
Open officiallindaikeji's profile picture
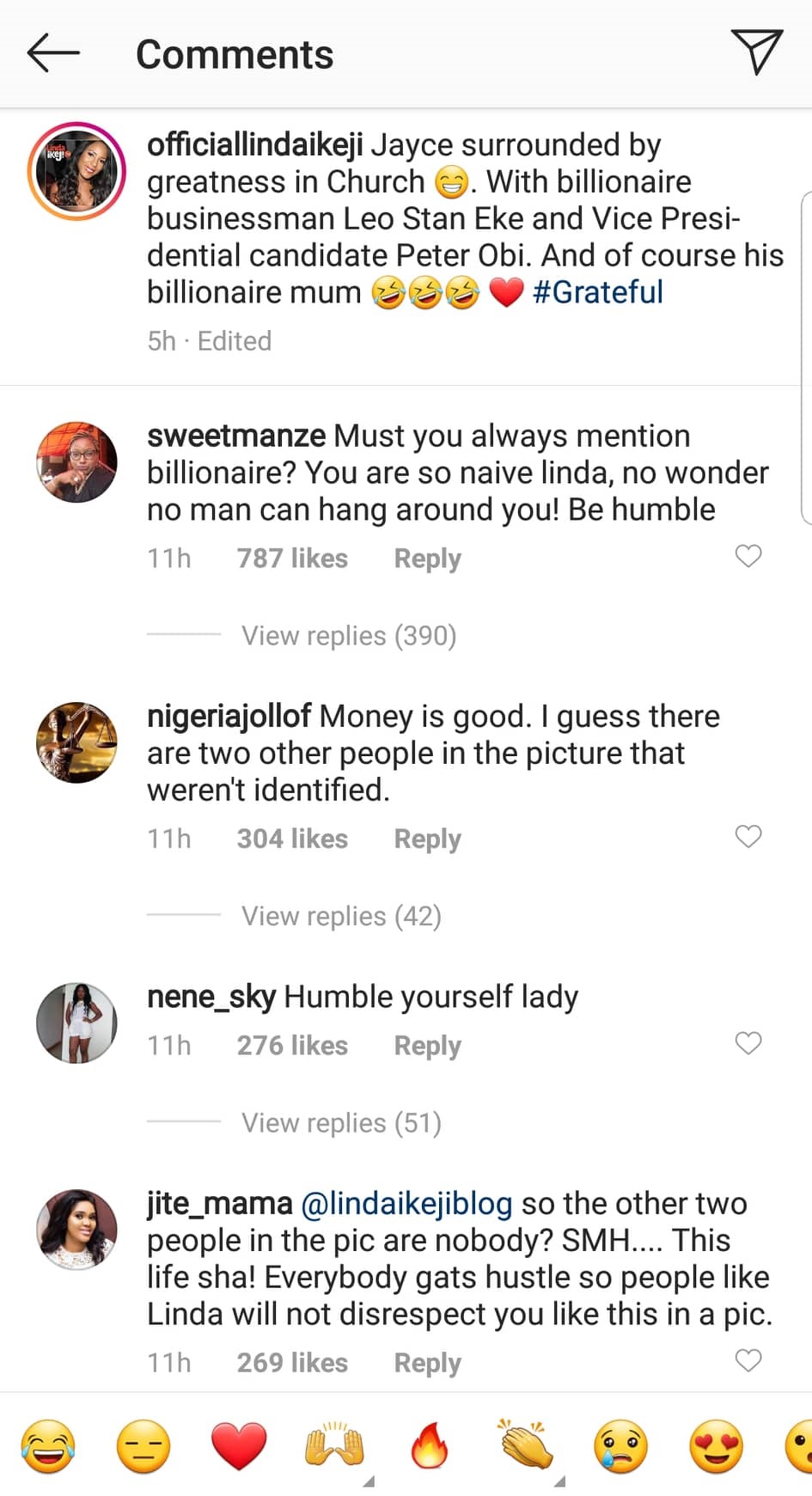tap(76, 171)
